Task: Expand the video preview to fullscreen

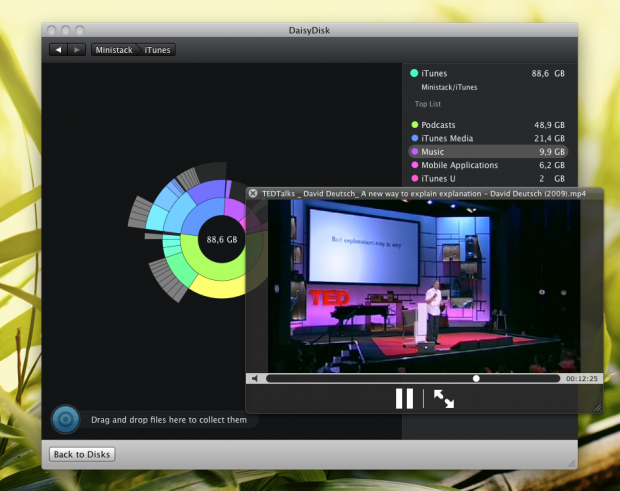Action: coord(444,398)
